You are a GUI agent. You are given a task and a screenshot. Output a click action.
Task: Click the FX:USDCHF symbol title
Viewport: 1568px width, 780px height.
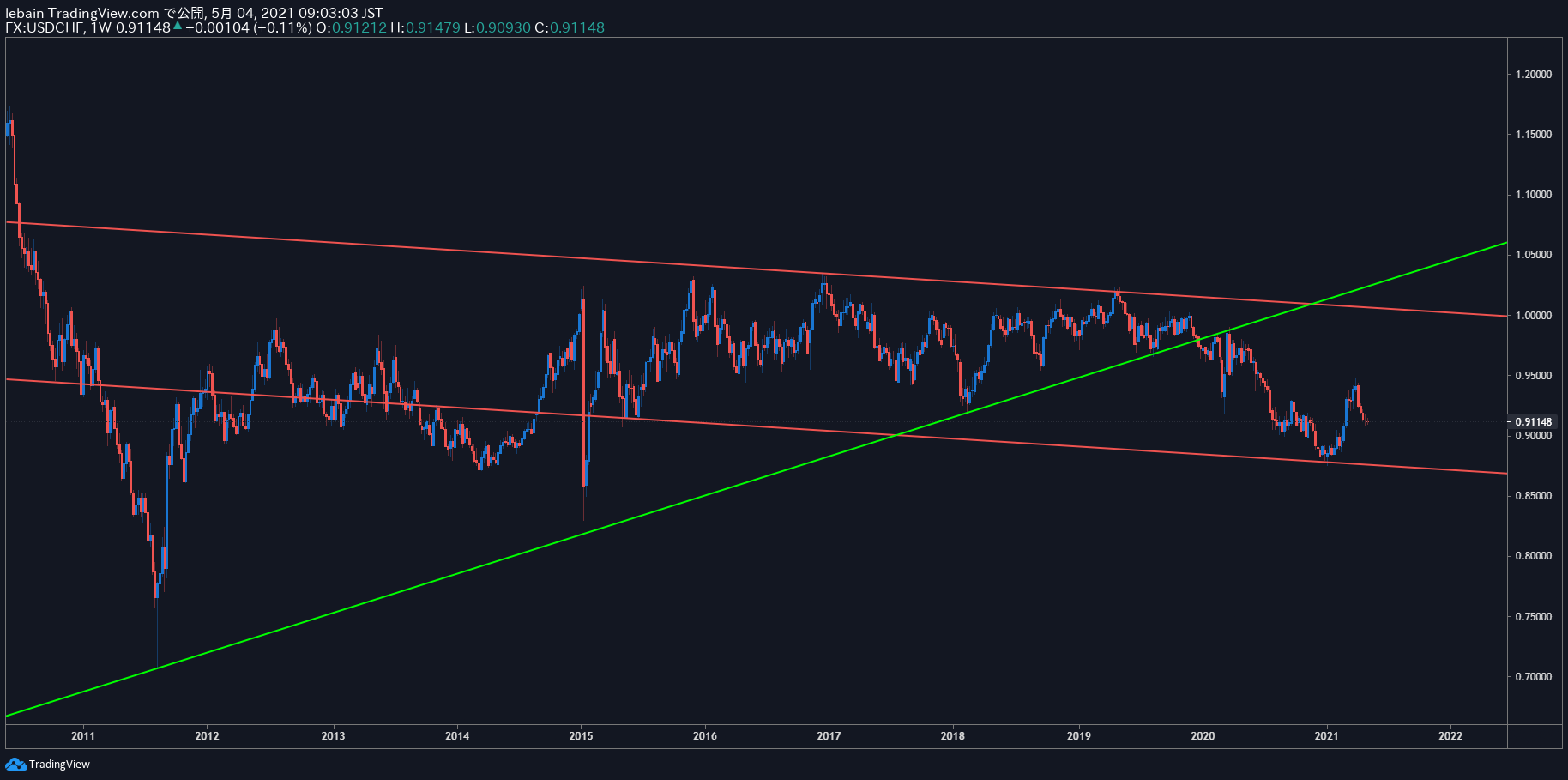coord(45,27)
